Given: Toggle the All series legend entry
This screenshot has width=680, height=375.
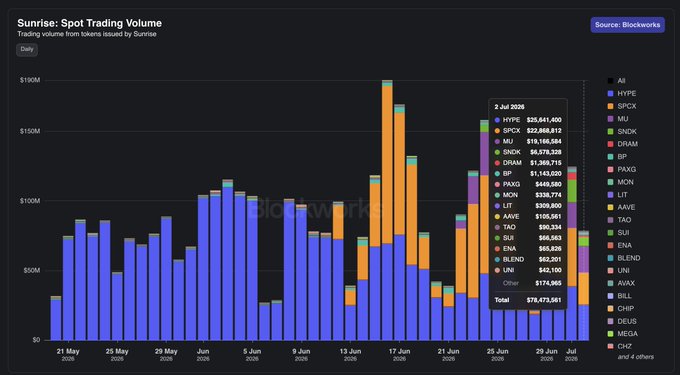Looking at the screenshot, I should 616,81.
